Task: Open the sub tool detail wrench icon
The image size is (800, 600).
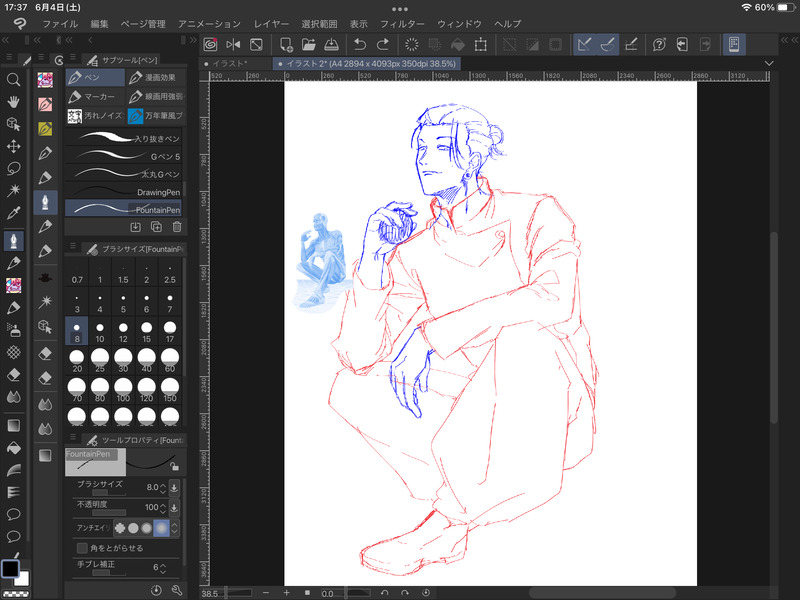Action: (177, 590)
